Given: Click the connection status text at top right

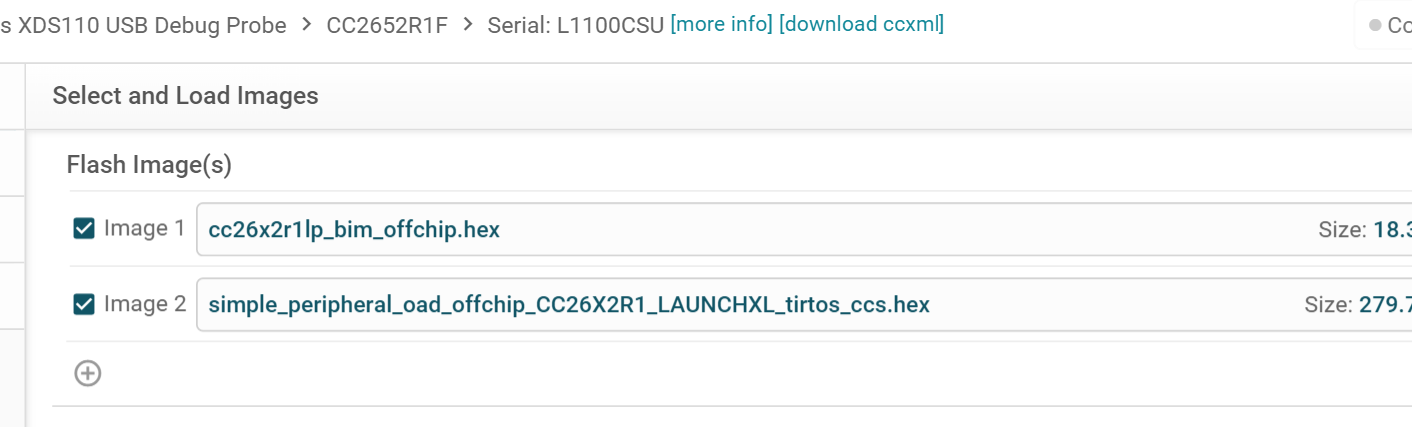Looking at the screenshot, I should tap(1399, 25).
